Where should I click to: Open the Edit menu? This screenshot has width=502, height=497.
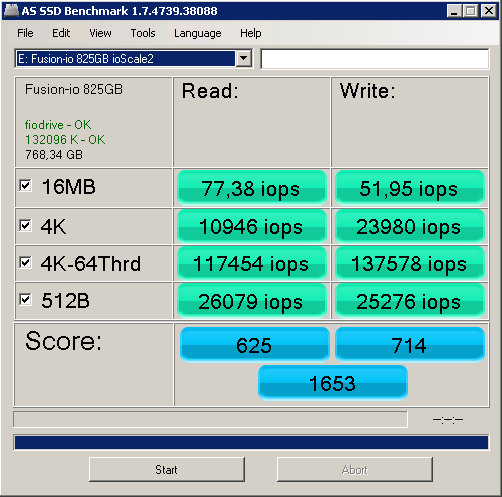[61, 33]
